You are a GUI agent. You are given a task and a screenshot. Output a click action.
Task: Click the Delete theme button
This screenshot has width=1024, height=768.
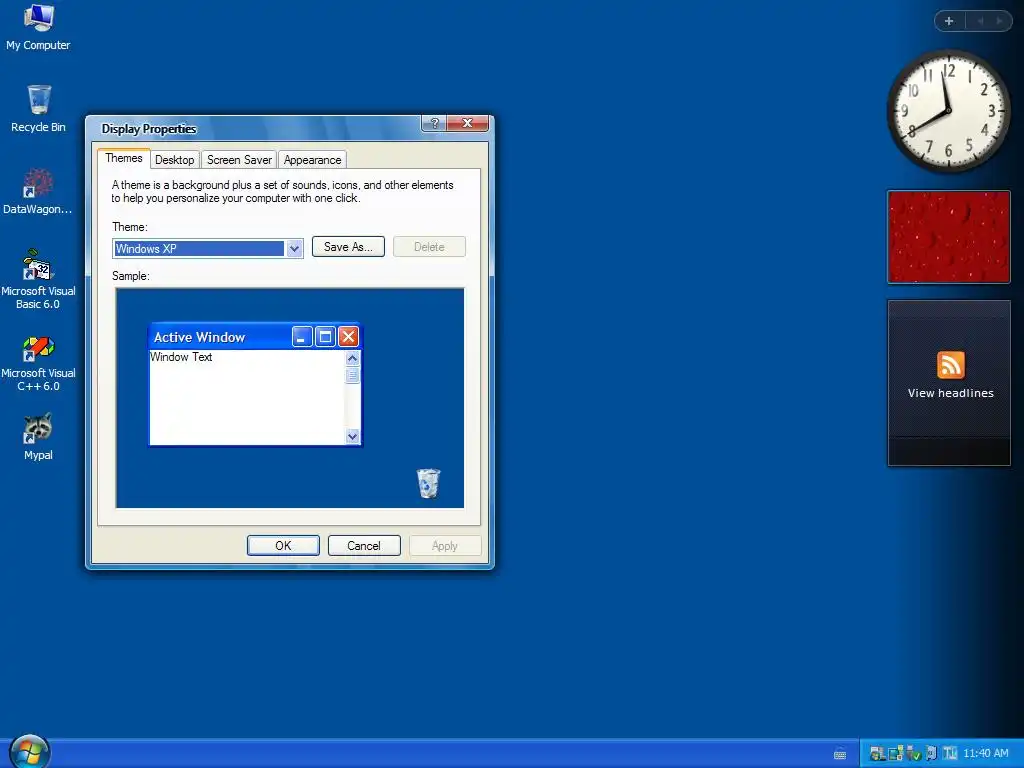429,247
